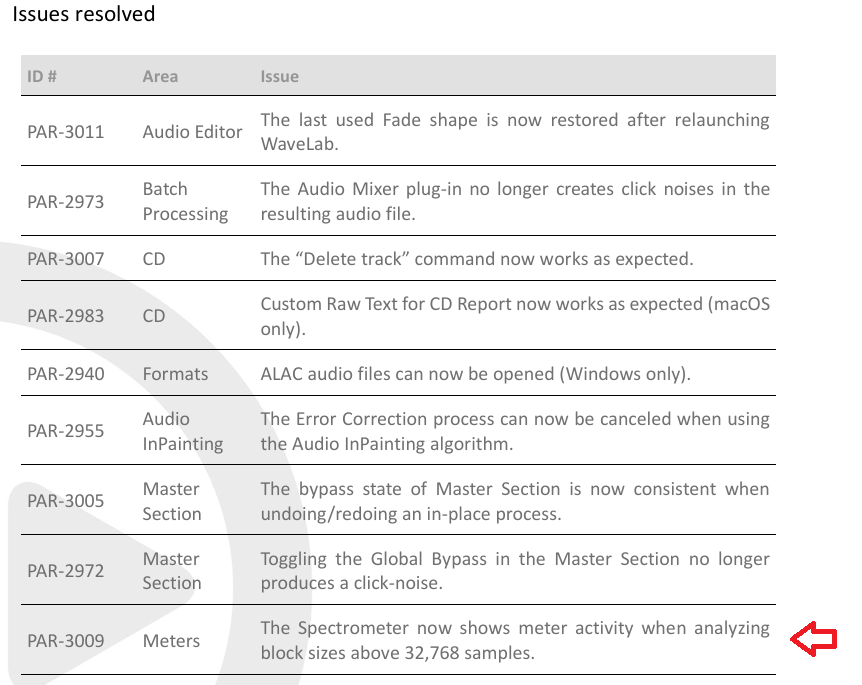Click the "Audio Editor" area cell

192,131
